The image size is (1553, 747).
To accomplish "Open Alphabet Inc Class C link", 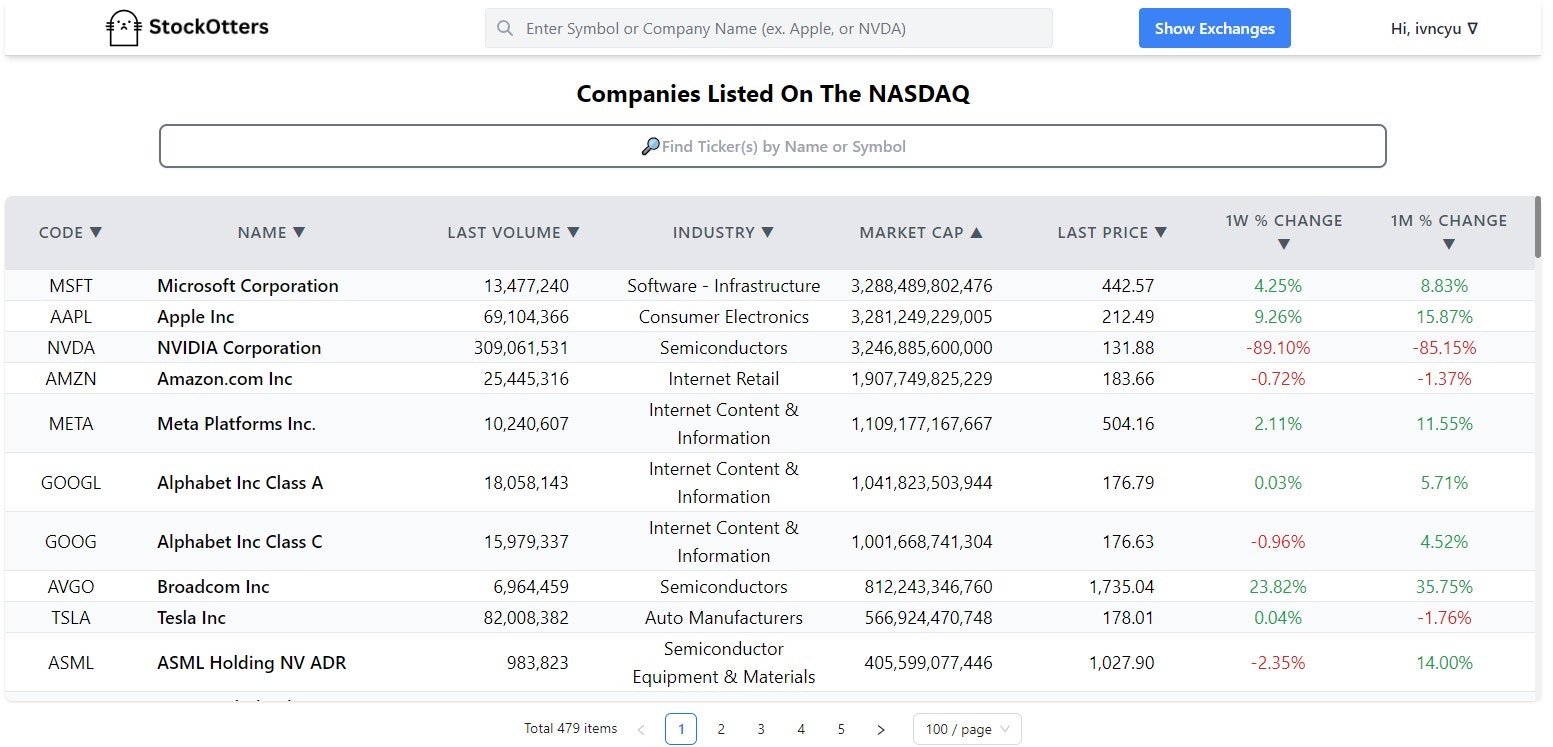I will click(240, 542).
